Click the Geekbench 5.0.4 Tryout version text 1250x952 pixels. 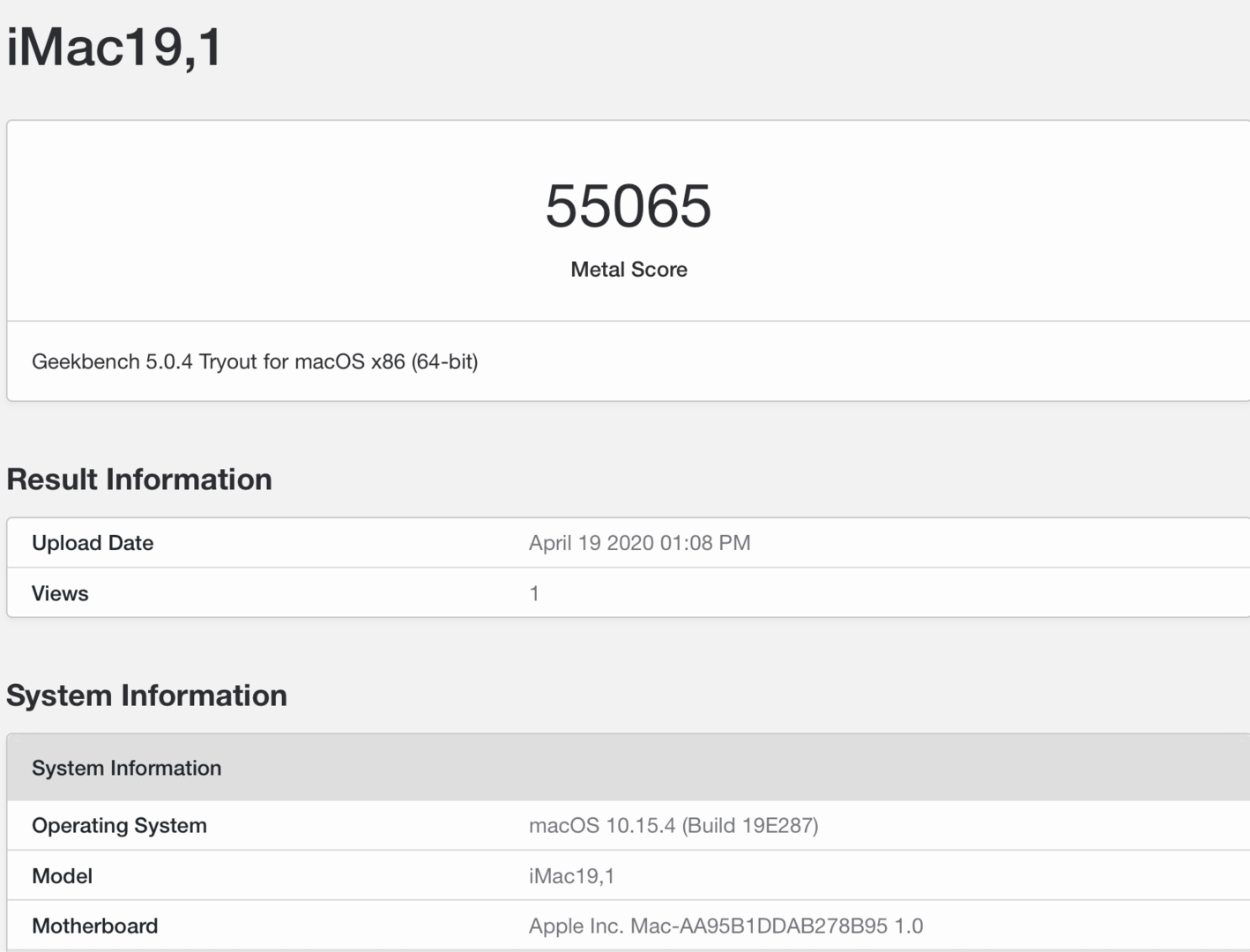click(255, 361)
